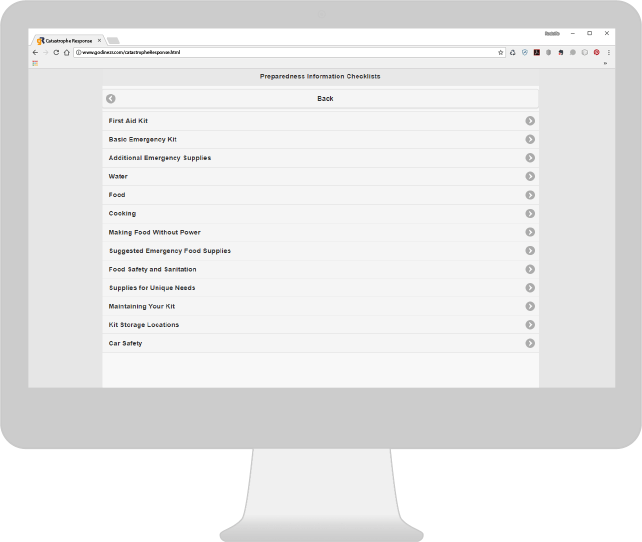Click Kit Storage Locations row chevron
The width and height of the screenshot is (642, 542).
tap(530, 325)
